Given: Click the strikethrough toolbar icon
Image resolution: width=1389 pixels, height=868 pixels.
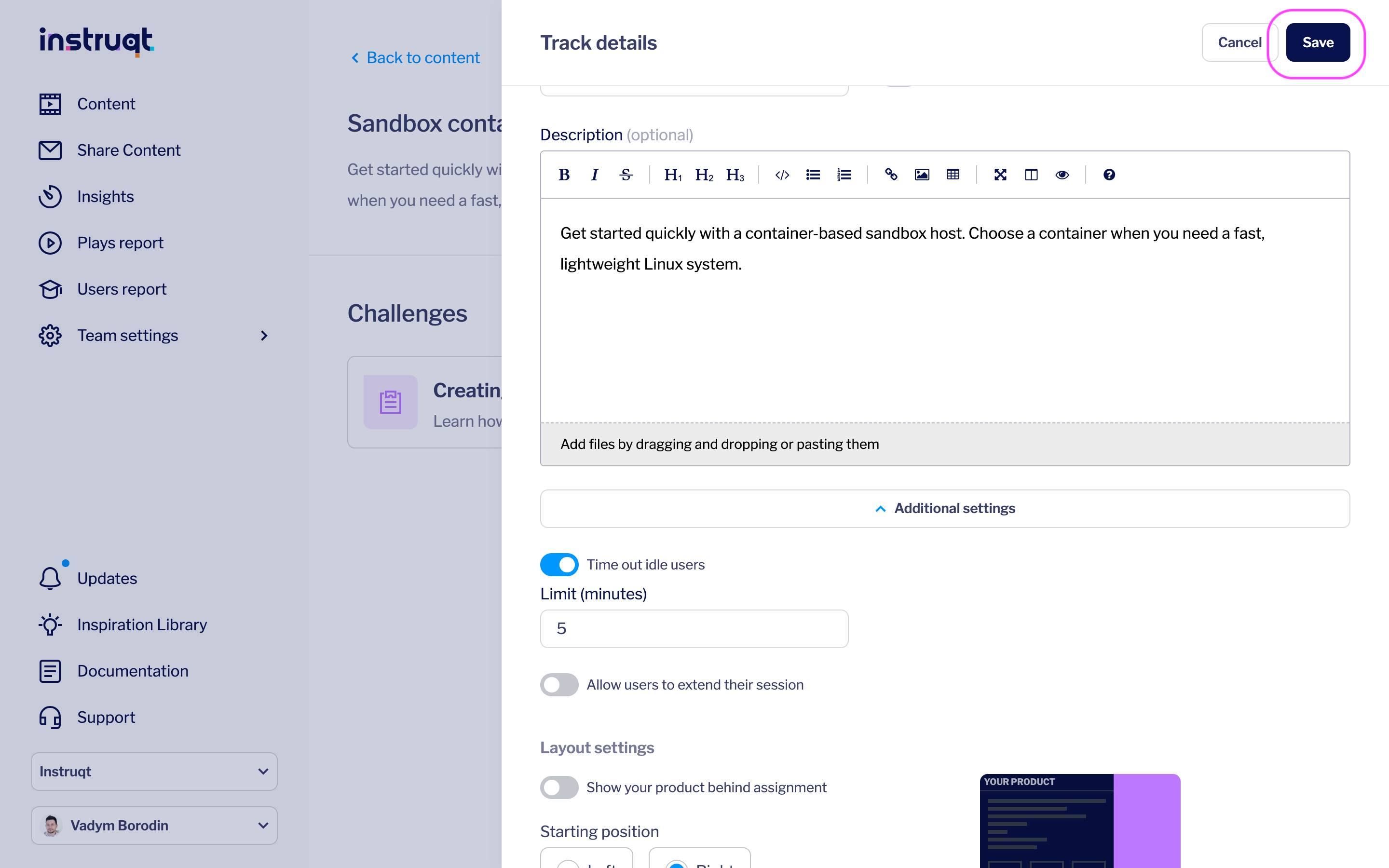Looking at the screenshot, I should tap(626, 175).
